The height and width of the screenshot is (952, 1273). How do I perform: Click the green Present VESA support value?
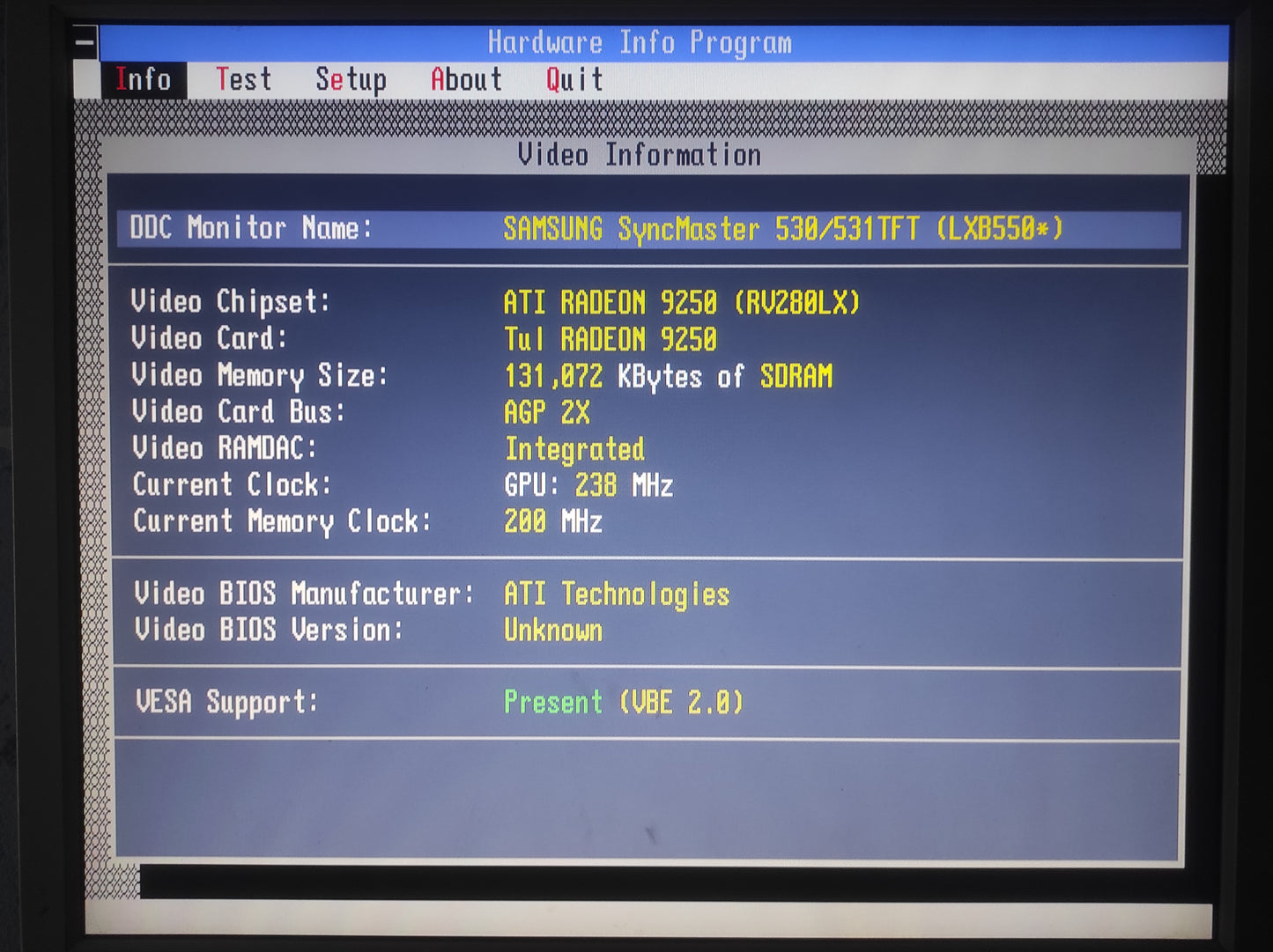(553, 703)
